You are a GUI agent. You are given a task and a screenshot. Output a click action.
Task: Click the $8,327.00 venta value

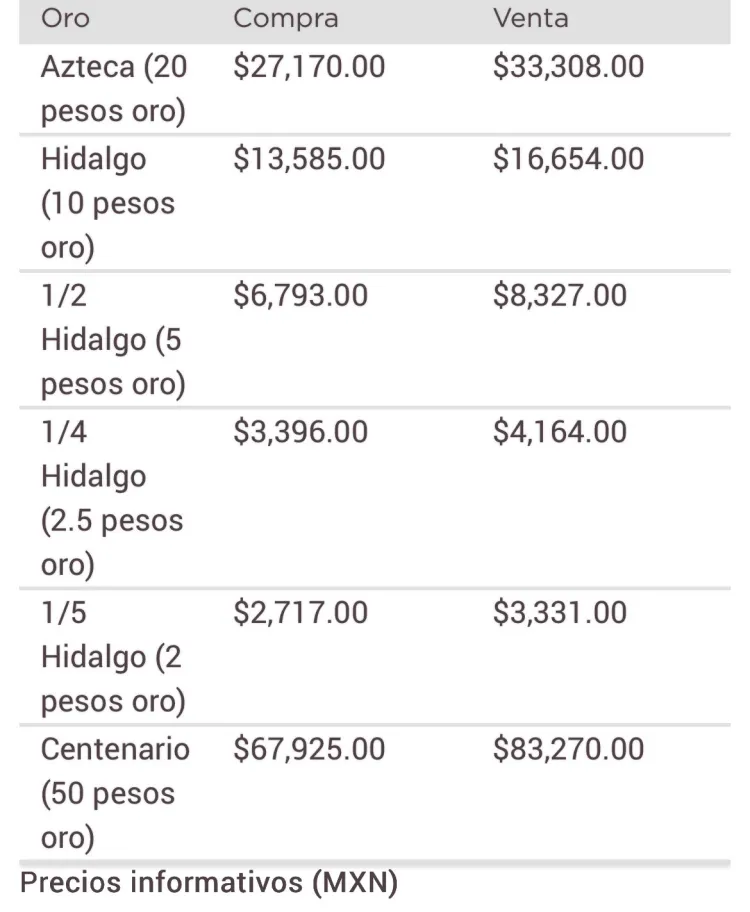(x=560, y=295)
